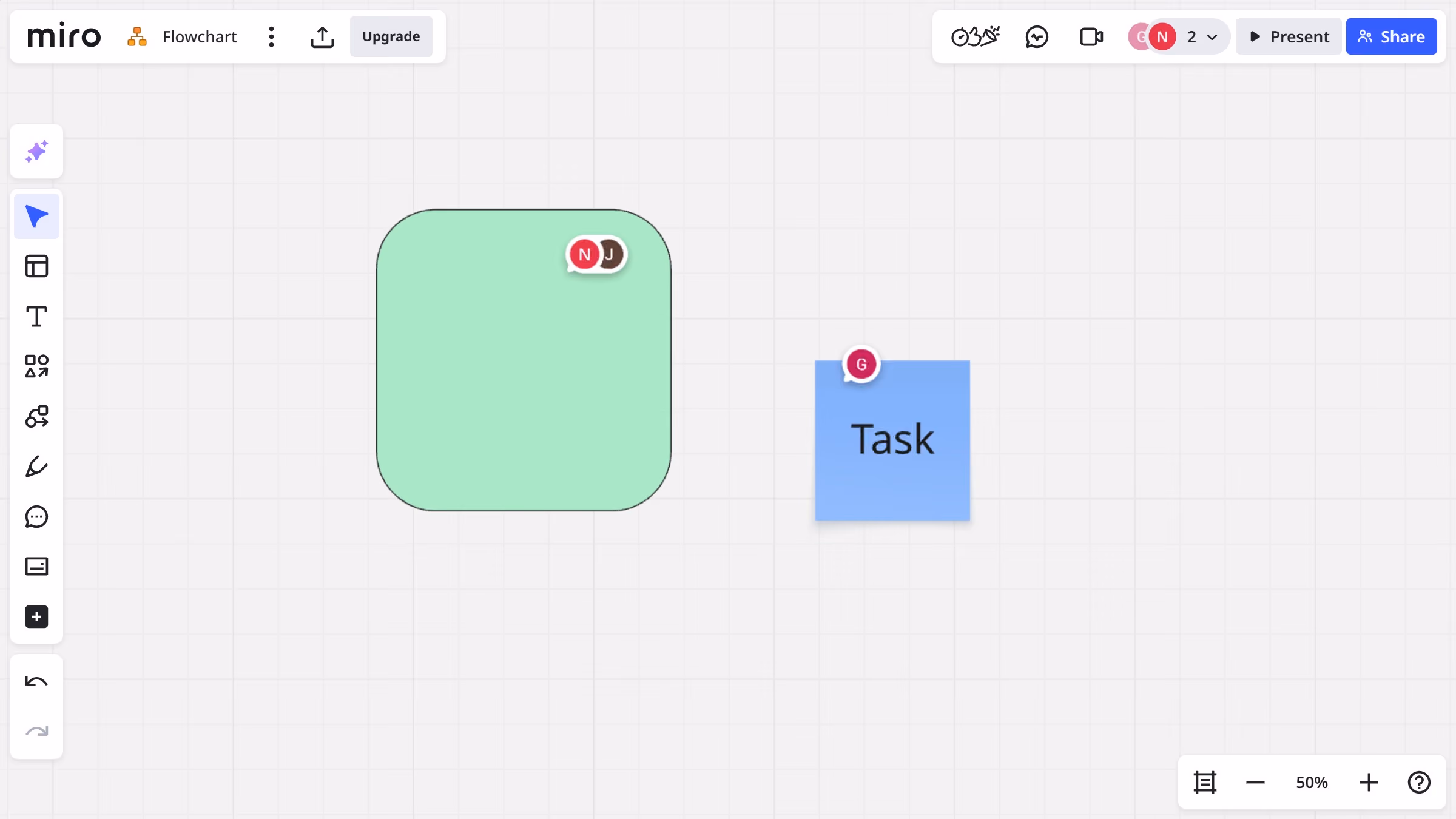The height and width of the screenshot is (819, 1456).
Task: Open the Flowchart board title
Action: point(199,36)
